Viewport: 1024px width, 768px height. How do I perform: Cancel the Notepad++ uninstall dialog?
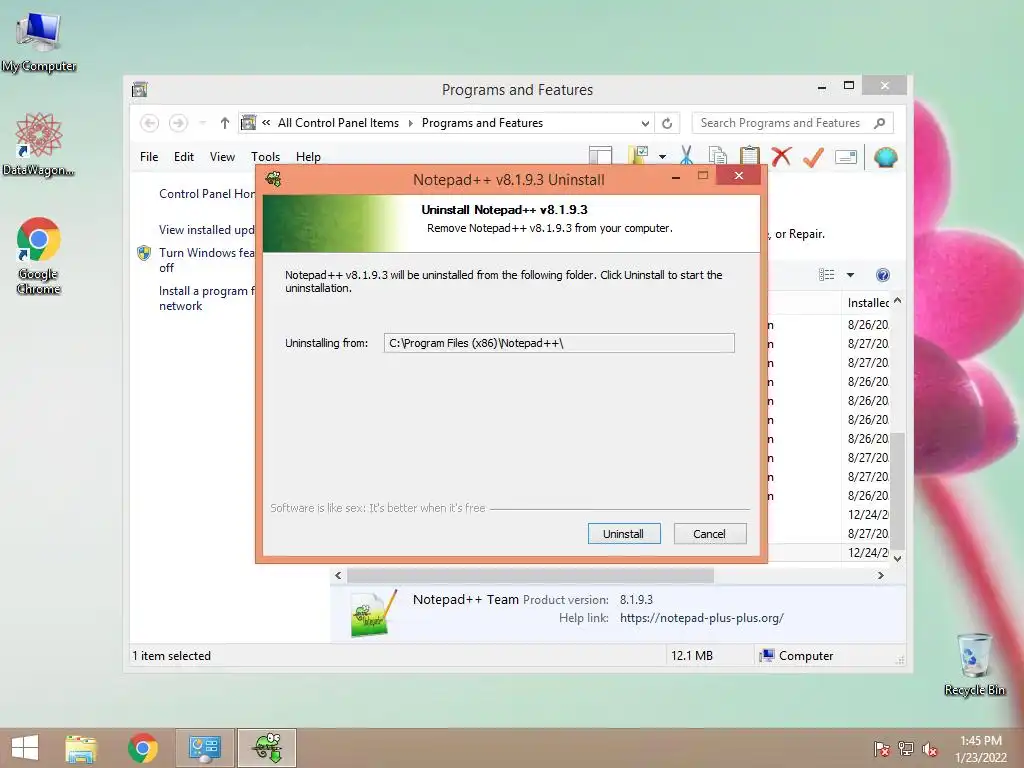click(x=709, y=534)
